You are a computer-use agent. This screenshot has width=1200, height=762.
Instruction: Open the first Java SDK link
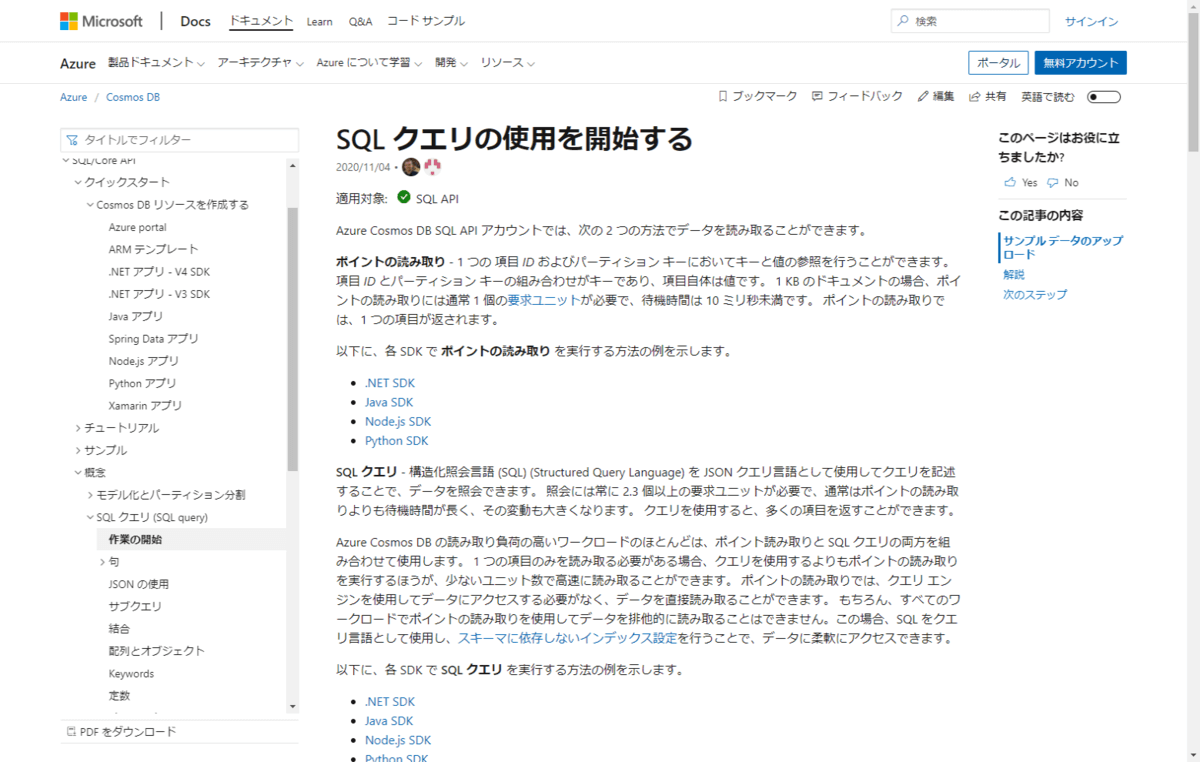coord(389,402)
